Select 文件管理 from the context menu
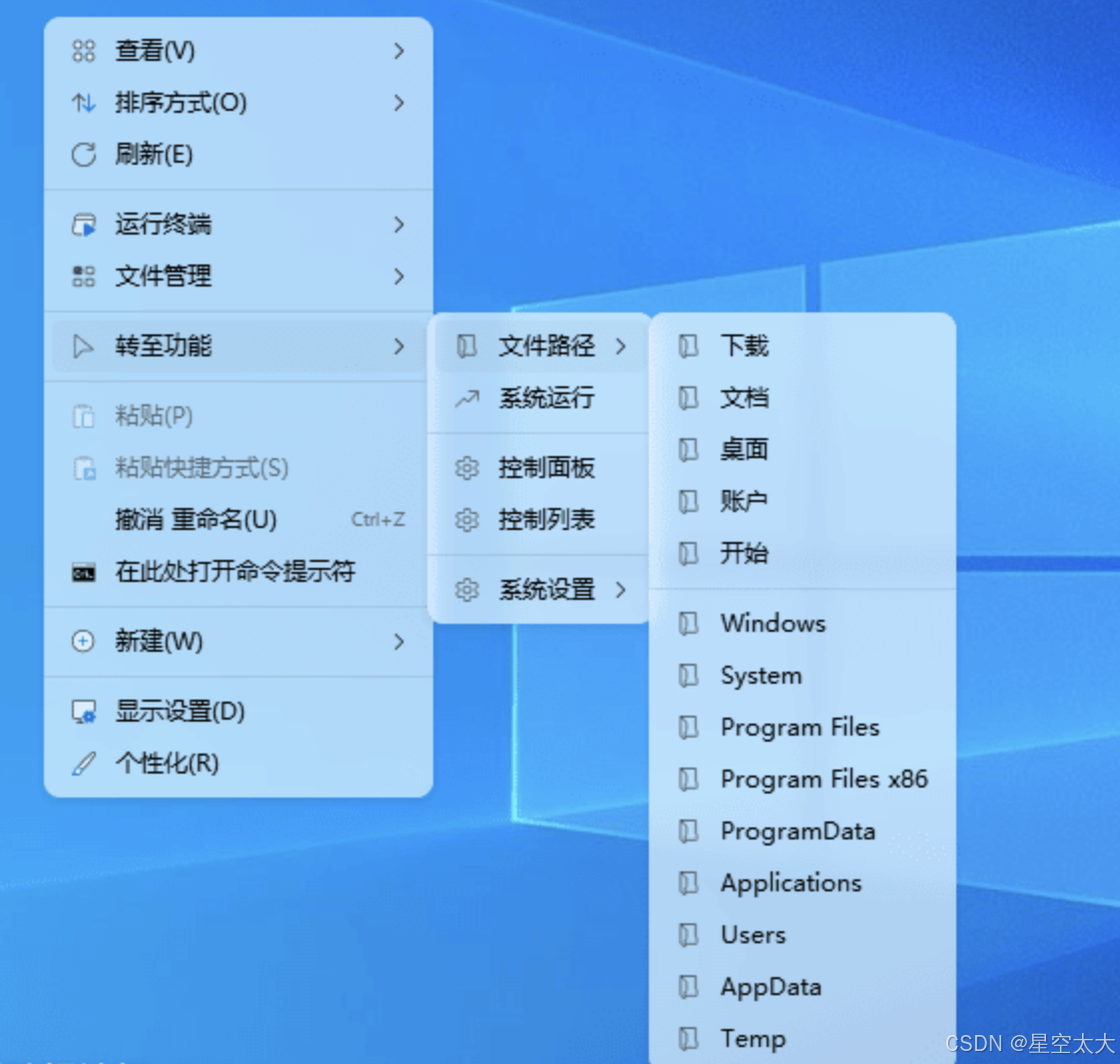The height and width of the screenshot is (1064, 1120). coord(165,276)
